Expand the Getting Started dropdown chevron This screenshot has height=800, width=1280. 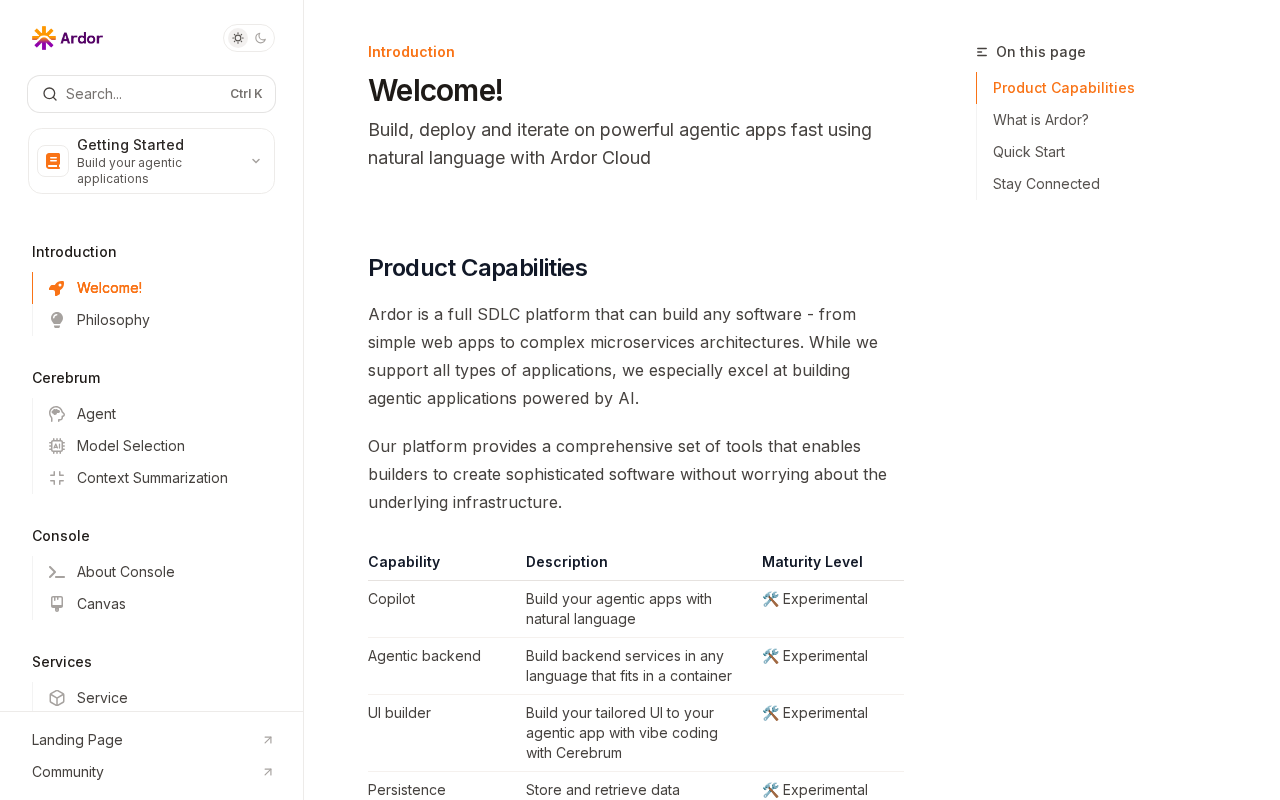tap(256, 161)
